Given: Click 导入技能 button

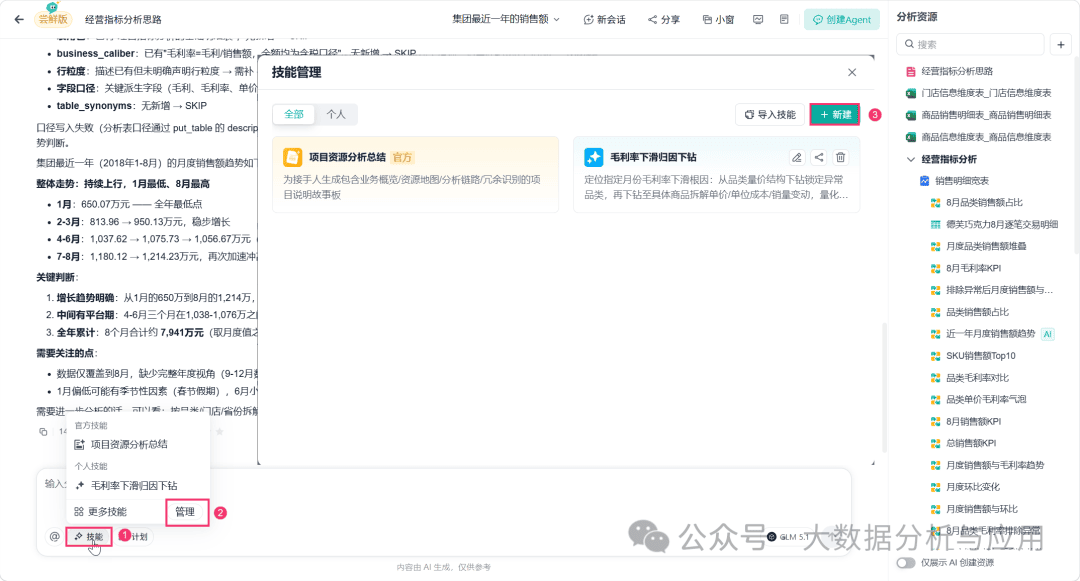Looking at the screenshot, I should [770, 114].
